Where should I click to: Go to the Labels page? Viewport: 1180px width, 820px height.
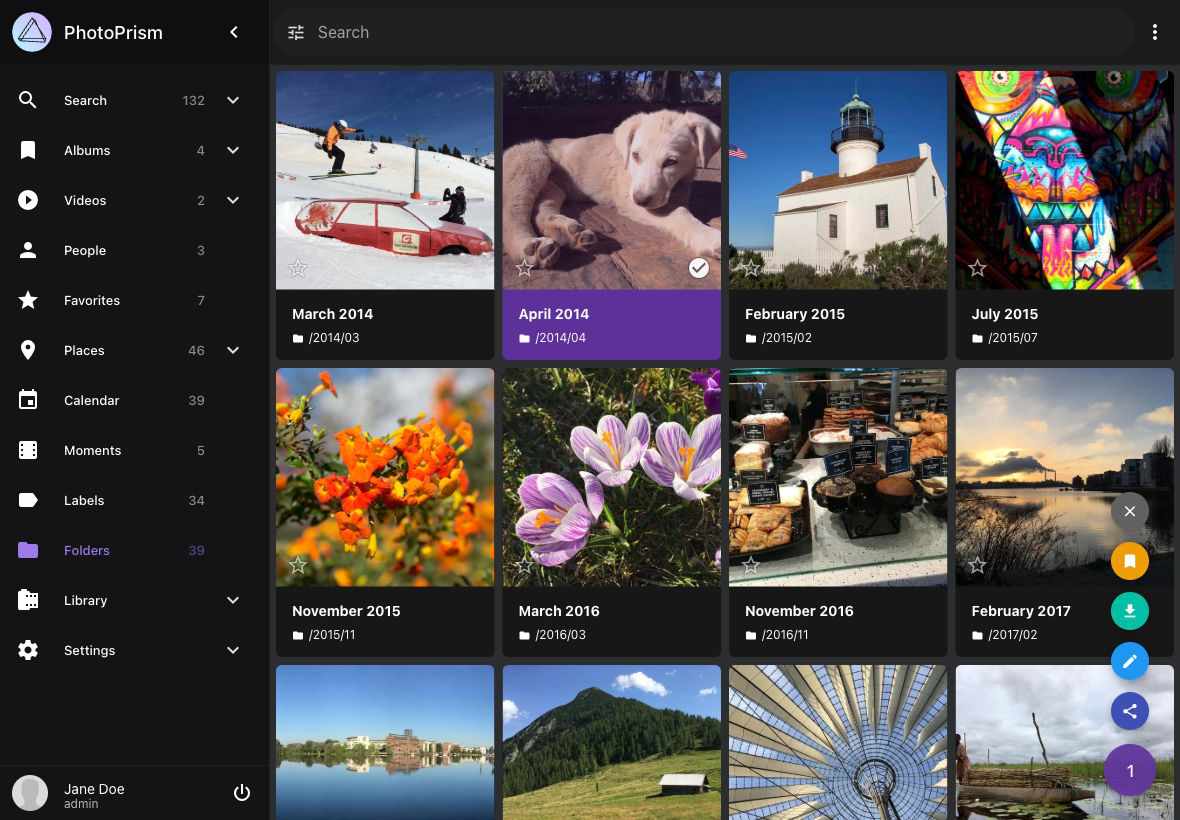pyautogui.click(x=84, y=500)
